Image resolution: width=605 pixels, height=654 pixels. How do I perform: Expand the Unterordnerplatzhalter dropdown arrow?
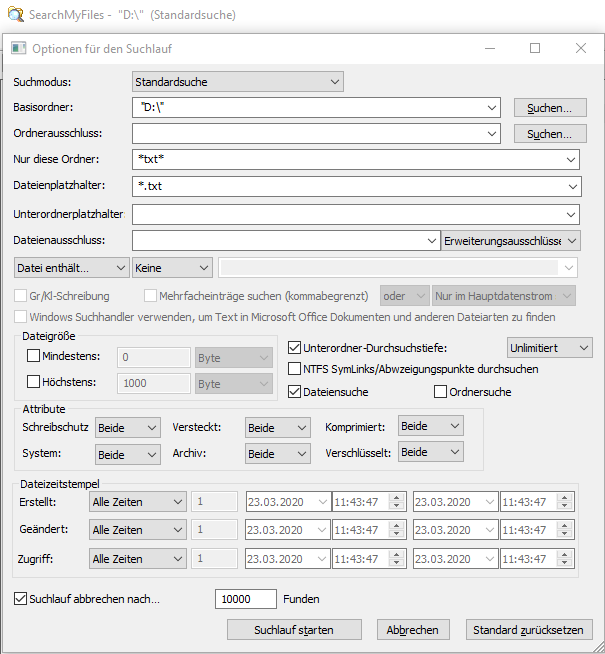click(x=570, y=215)
